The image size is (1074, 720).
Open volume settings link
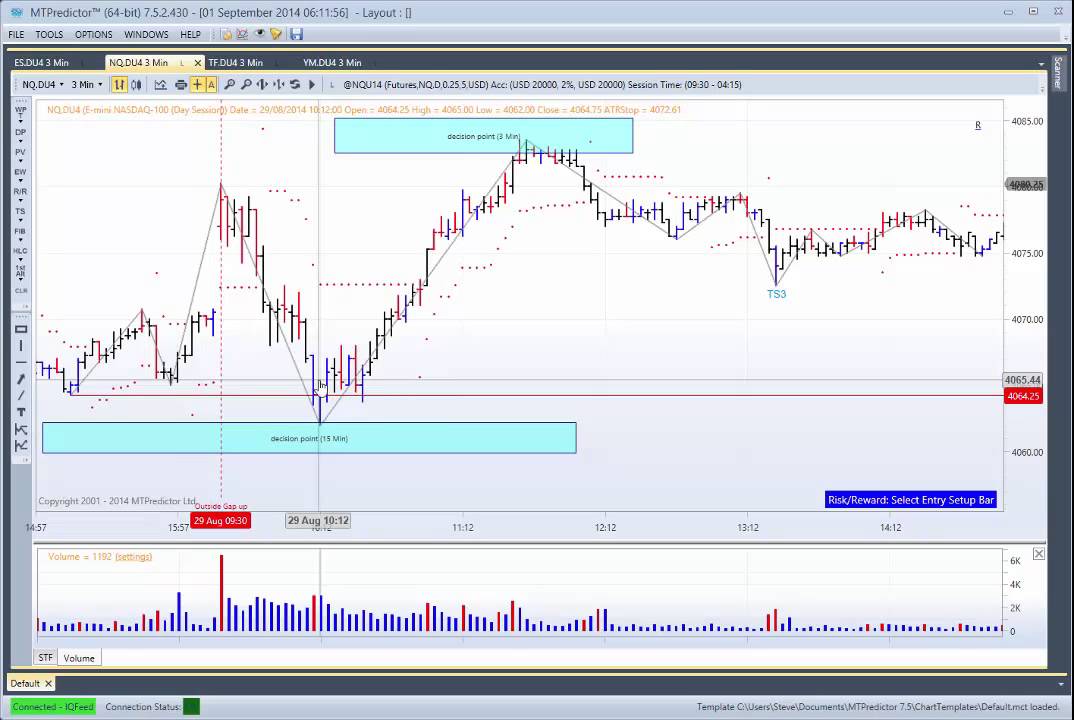(x=134, y=556)
